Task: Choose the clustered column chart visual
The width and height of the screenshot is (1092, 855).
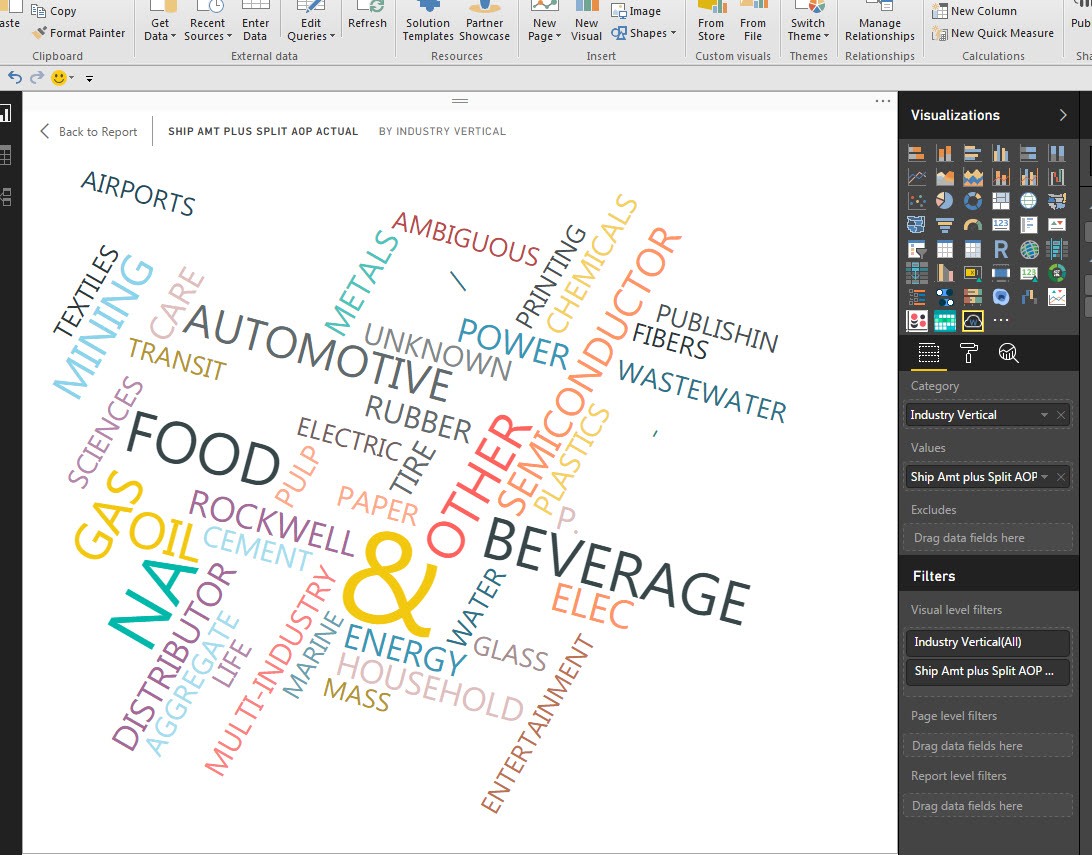Action: (x=1001, y=153)
